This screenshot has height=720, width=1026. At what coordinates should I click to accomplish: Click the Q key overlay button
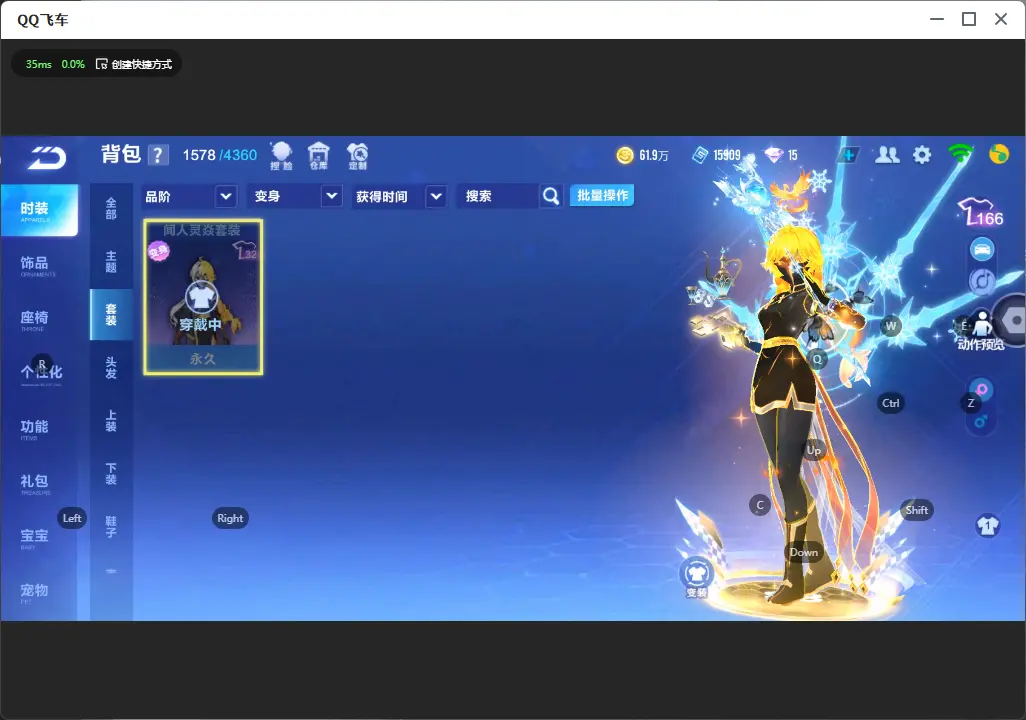(817, 359)
